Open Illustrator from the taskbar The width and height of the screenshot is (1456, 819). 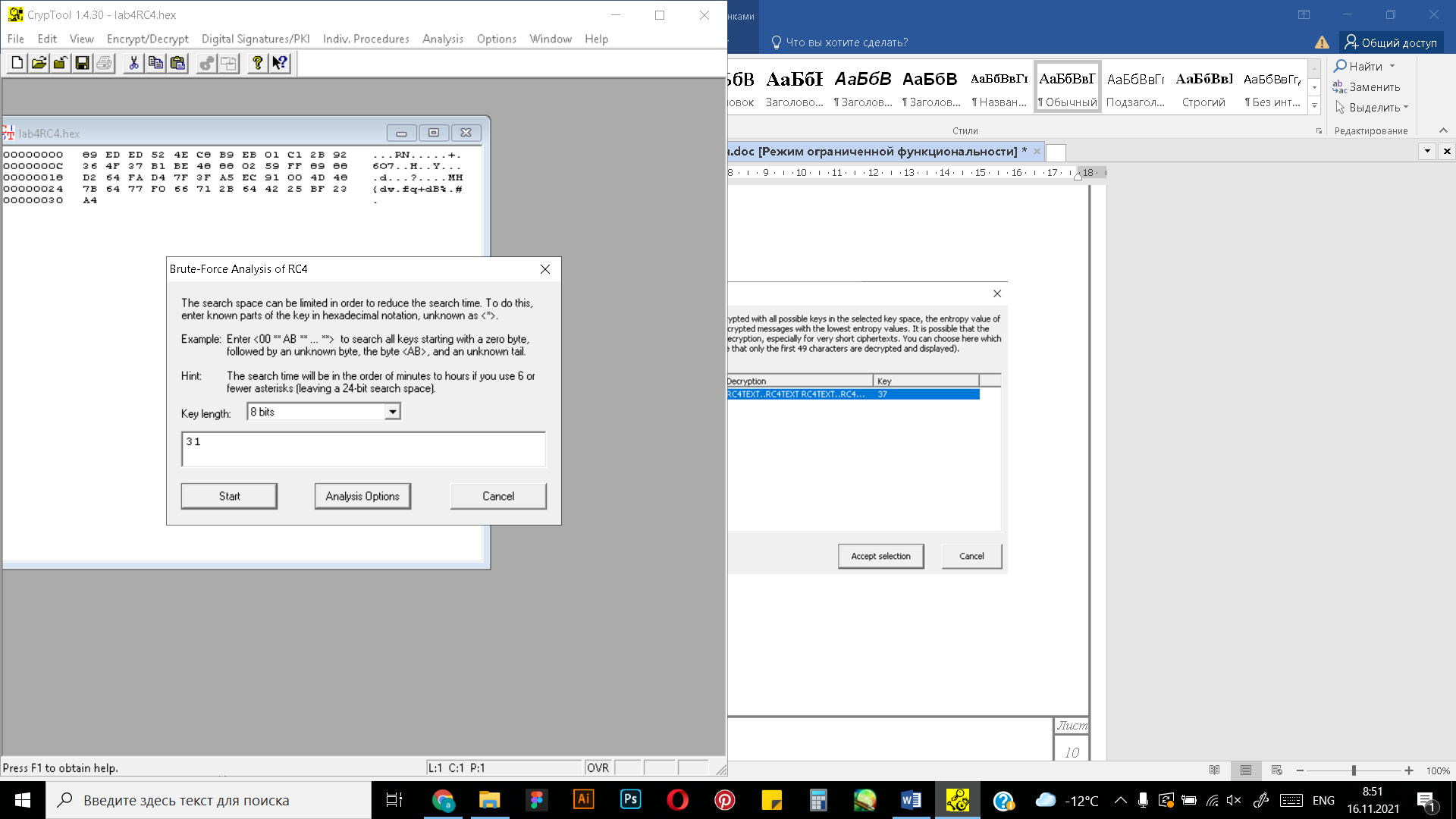click(x=583, y=800)
